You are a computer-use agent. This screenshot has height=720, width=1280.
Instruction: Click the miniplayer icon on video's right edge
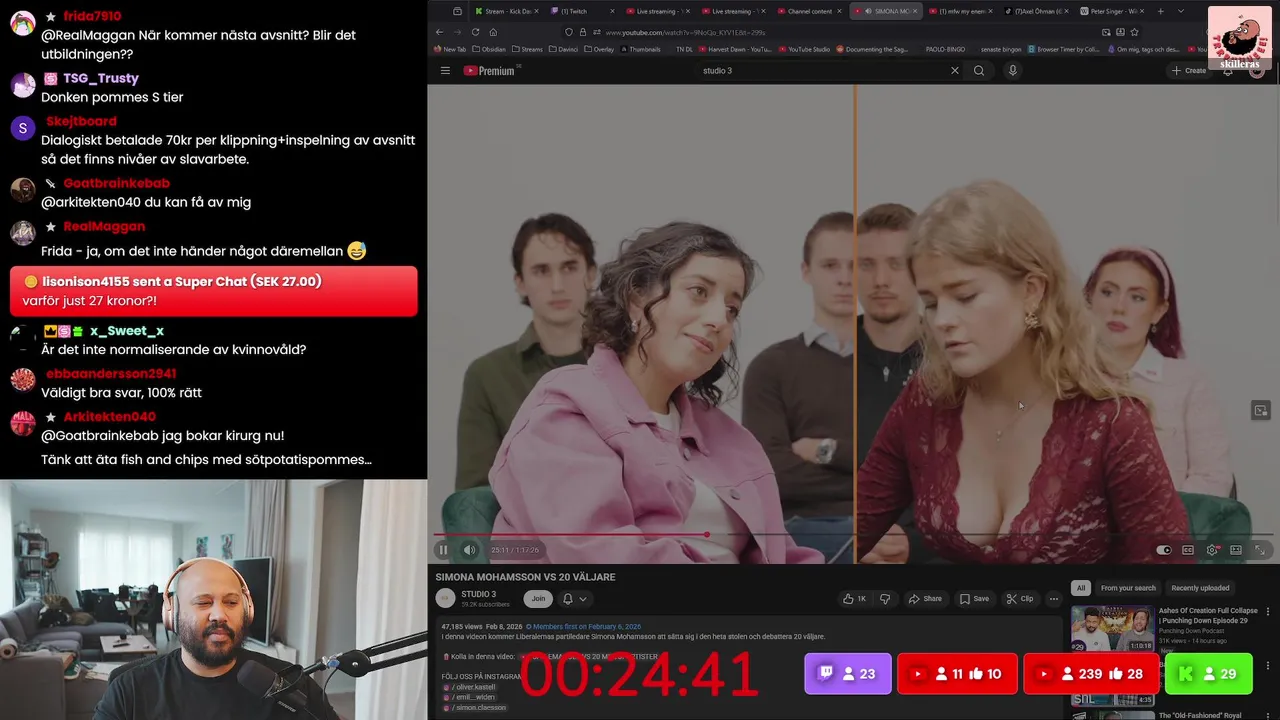(1261, 410)
